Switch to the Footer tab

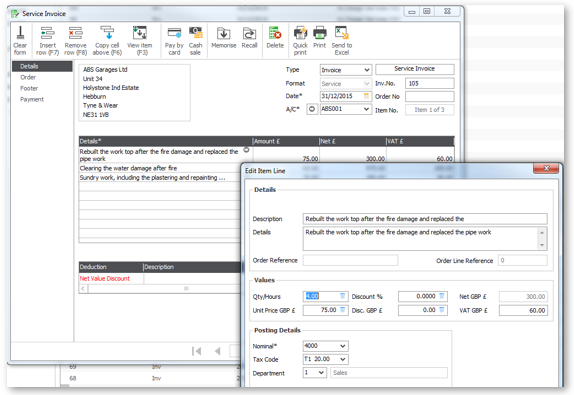tap(29, 88)
